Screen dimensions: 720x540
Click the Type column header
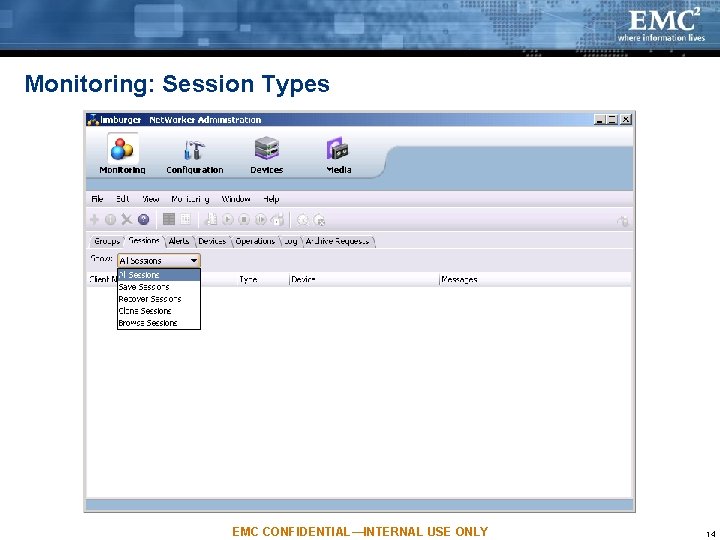[x=263, y=280]
